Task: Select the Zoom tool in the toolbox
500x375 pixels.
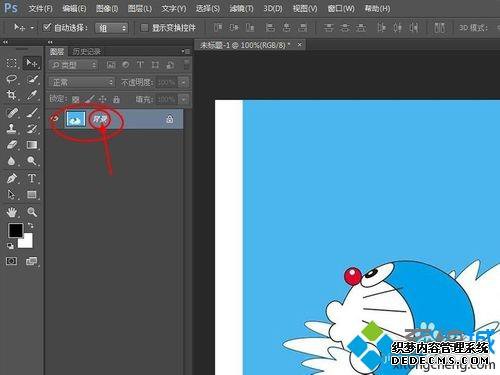Action: (32, 212)
